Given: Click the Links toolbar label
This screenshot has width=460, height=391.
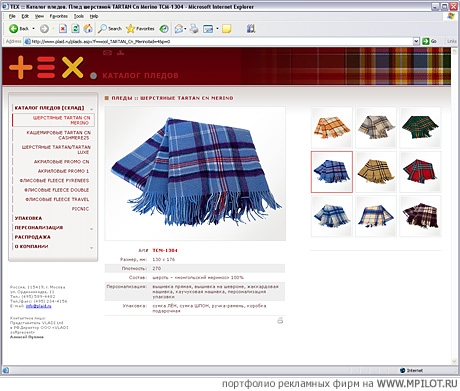Looking at the screenshot, I should pyautogui.click(x=451, y=41).
